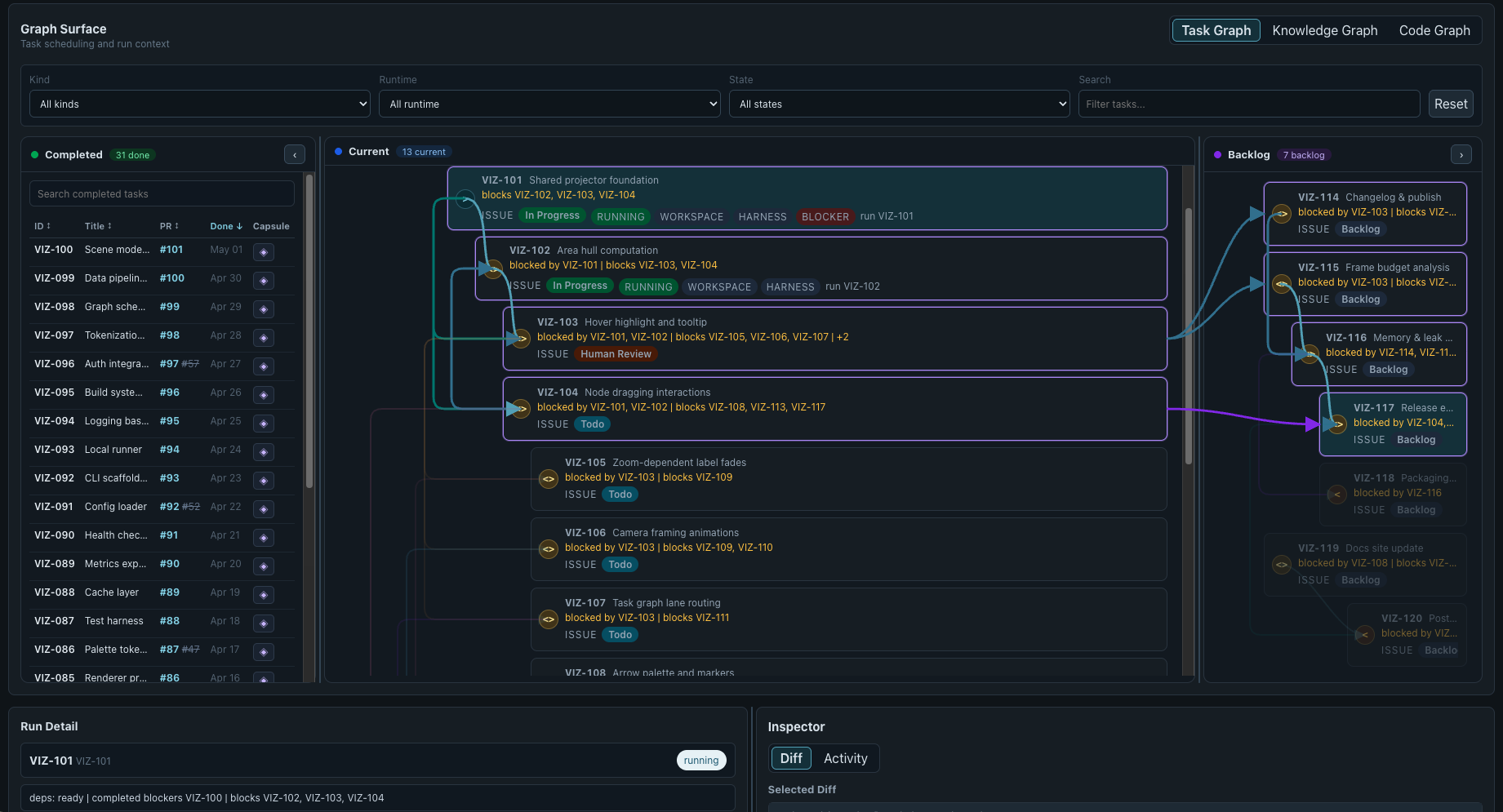Viewport: 1503px width, 812px height.
Task: Open the Kind filter dropdown
Action: click(x=200, y=104)
